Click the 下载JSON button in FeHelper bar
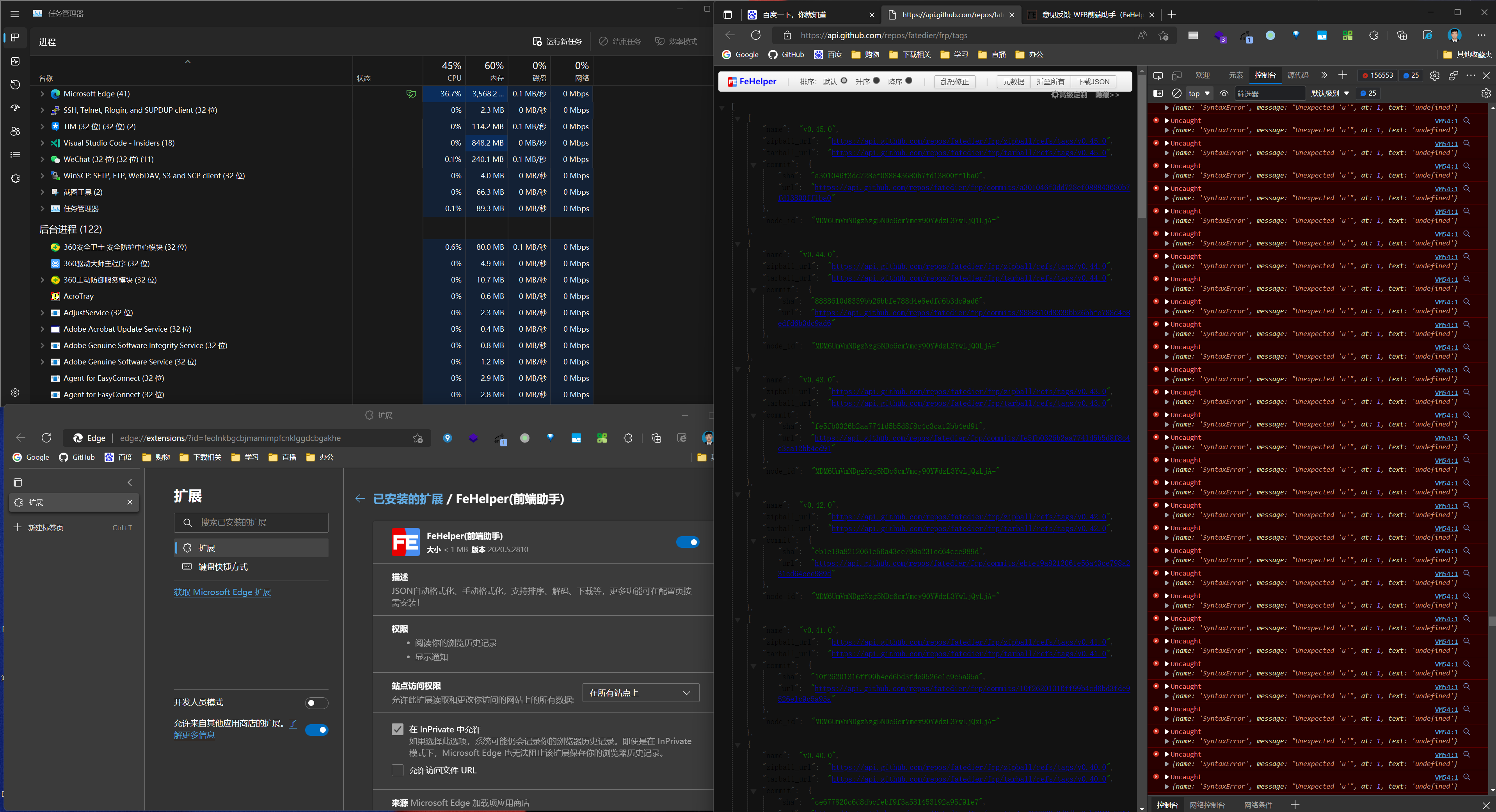 (1093, 81)
